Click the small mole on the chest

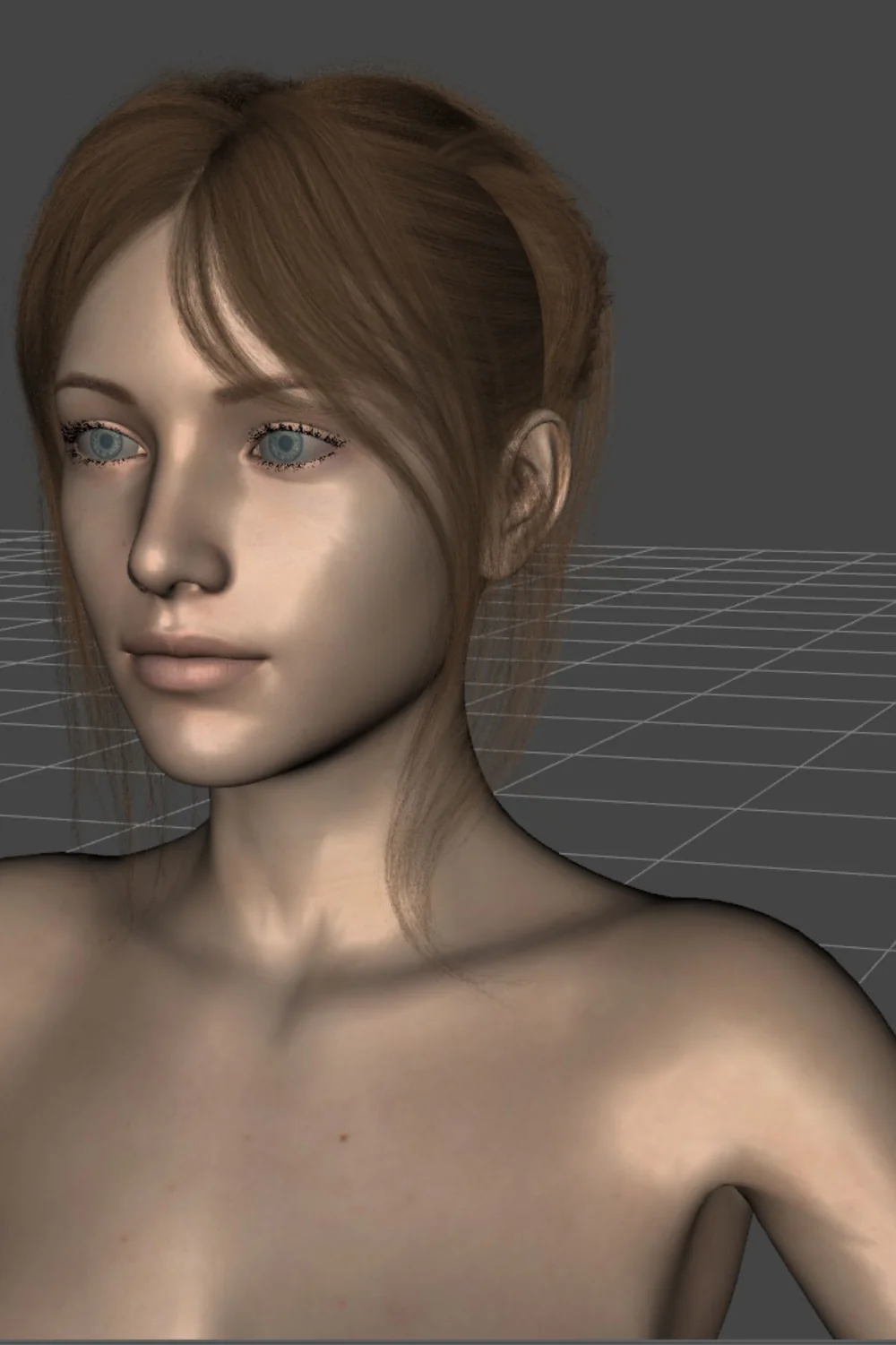[x=342, y=1136]
